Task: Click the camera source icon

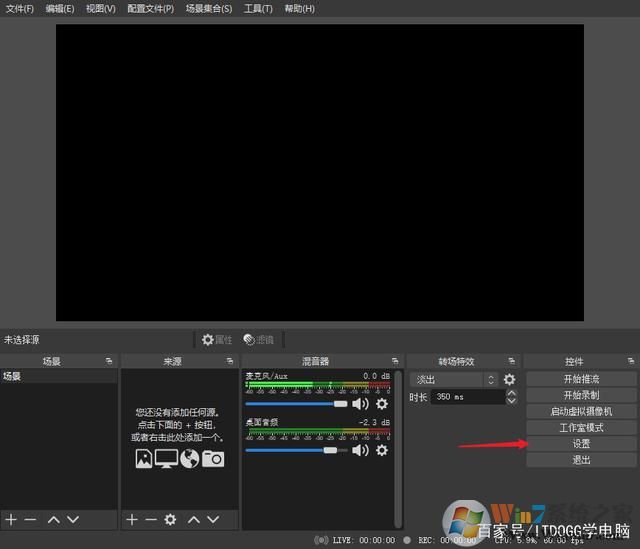Action: click(x=213, y=458)
